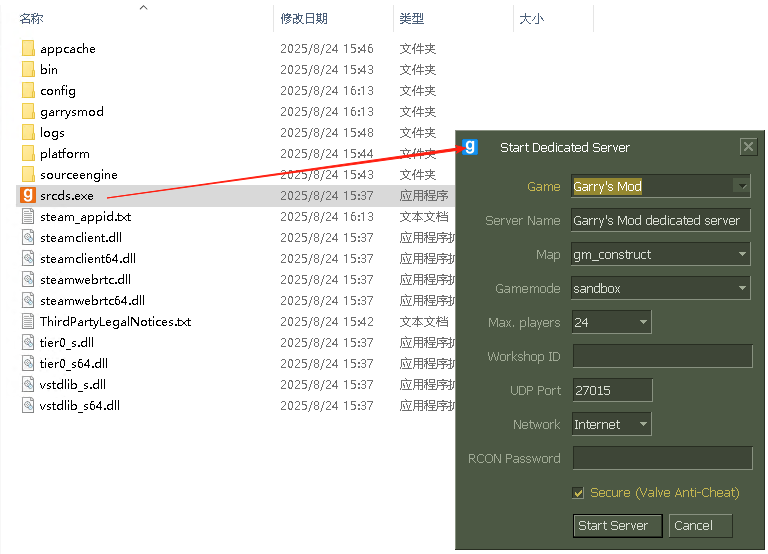Click the platform date 2025/8/24 15:44
Viewport: 768px width, 554px height.
[x=327, y=154]
